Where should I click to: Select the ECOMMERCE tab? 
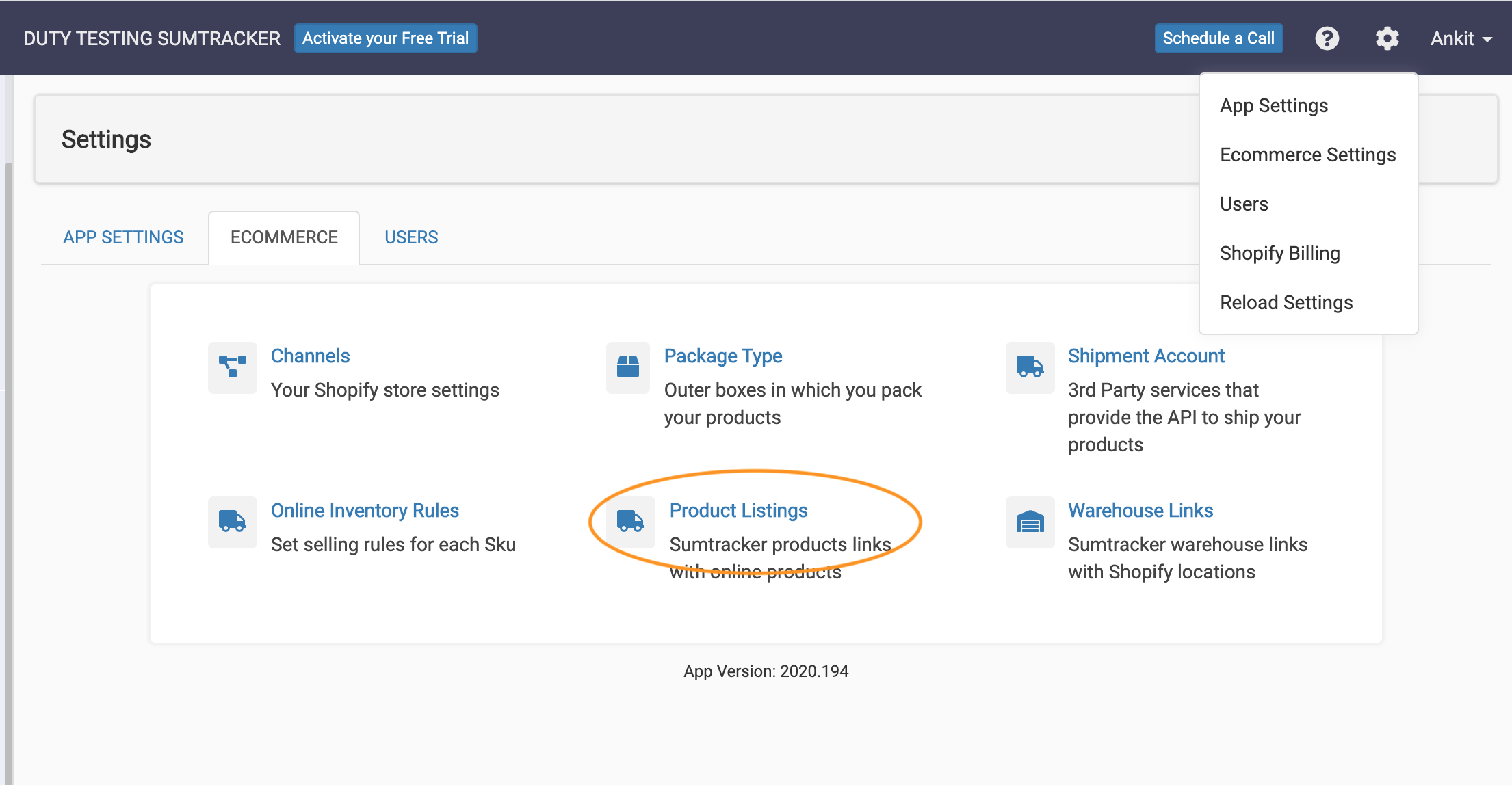click(284, 237)
